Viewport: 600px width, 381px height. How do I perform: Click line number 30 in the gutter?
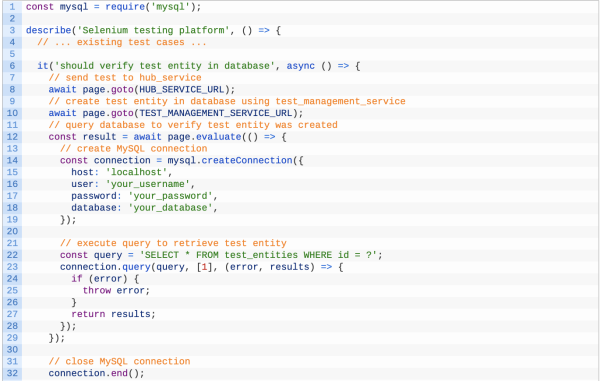(12, 350)
